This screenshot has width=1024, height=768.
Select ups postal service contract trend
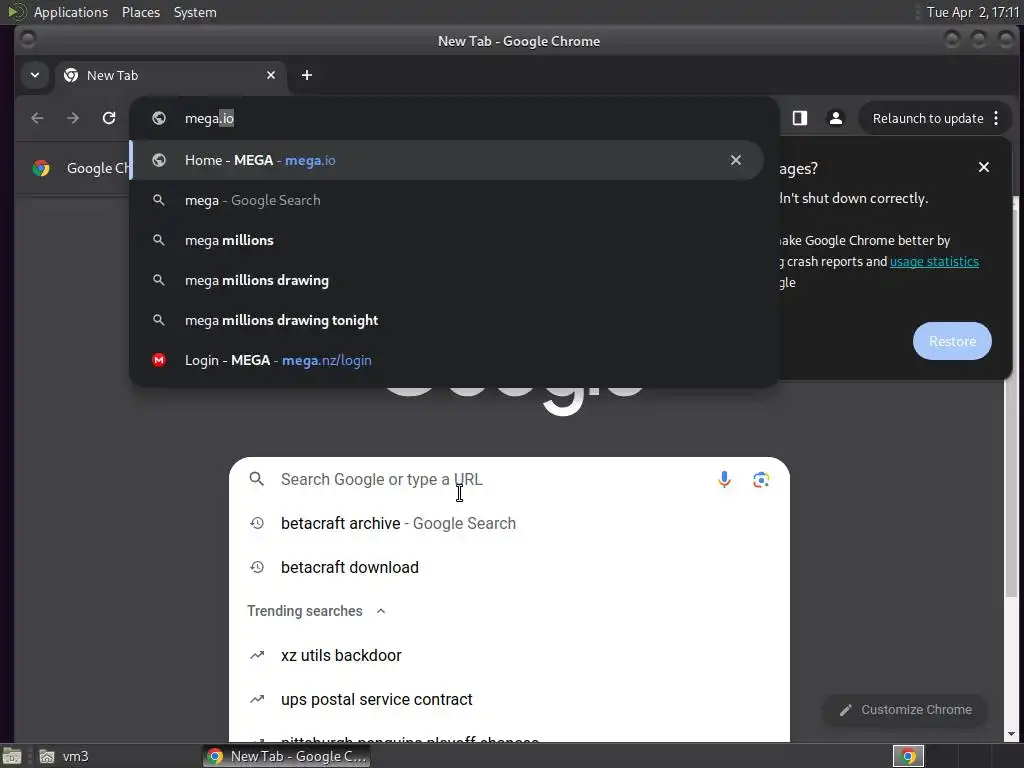pyautogui.click(x=509, y=699)
